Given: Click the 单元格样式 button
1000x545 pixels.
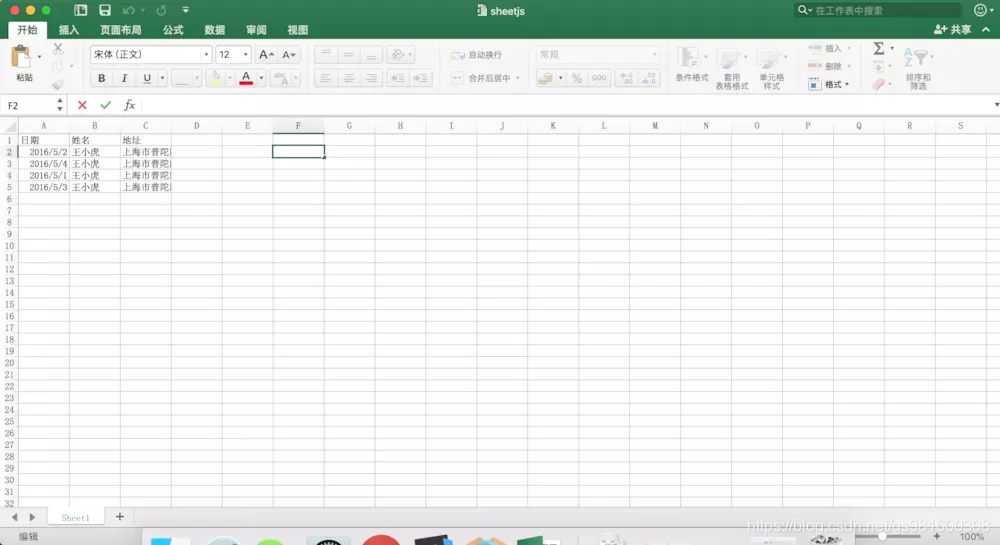Looking at the screenshot, I should pos(771,69).
